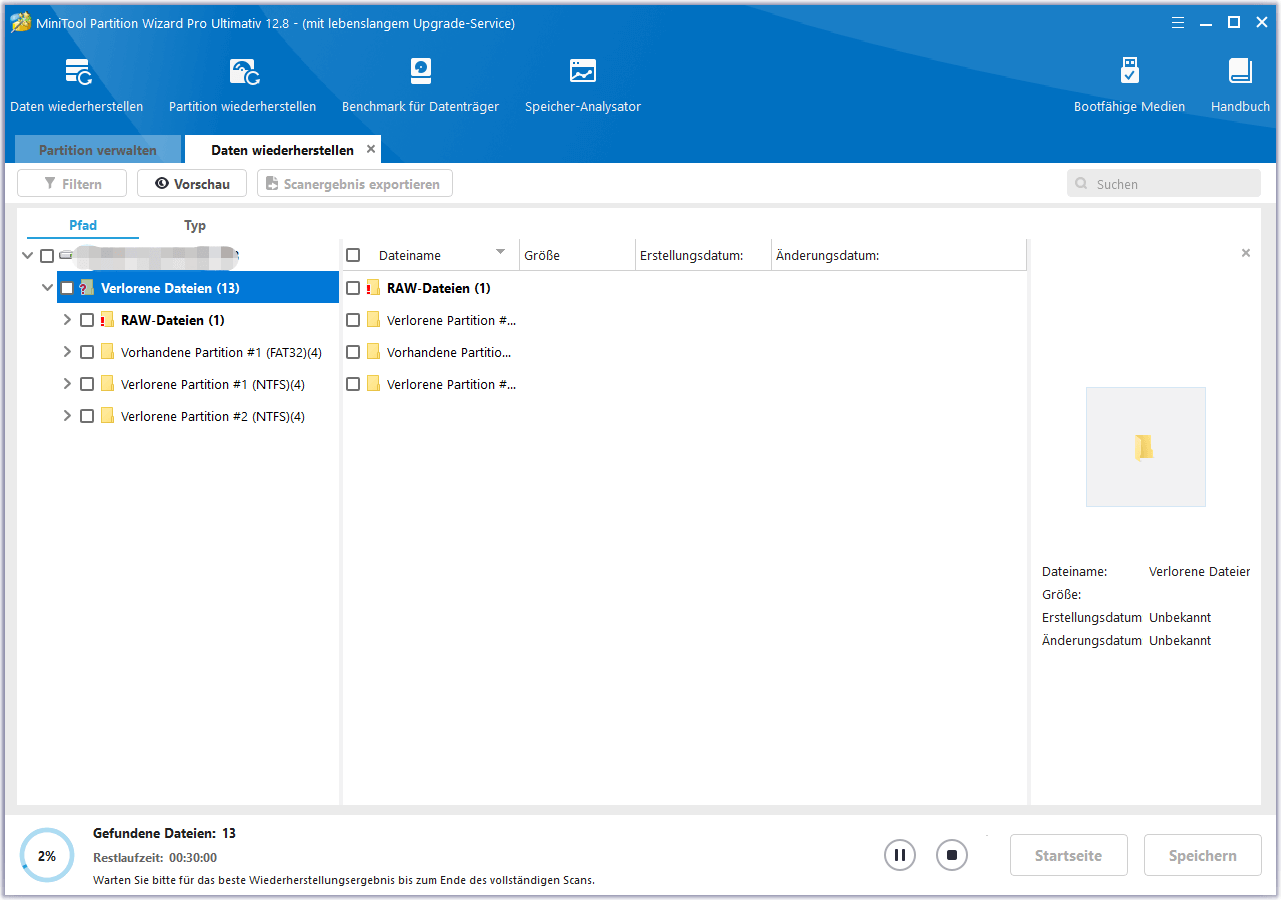The width and height of the screenshot is (1281, 900).
Task: Switch to the Pfad view tab
Action: [83, 225]
